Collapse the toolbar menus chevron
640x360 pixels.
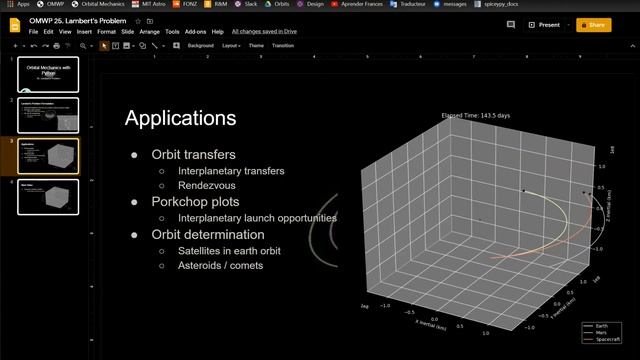tap(633, 46)
